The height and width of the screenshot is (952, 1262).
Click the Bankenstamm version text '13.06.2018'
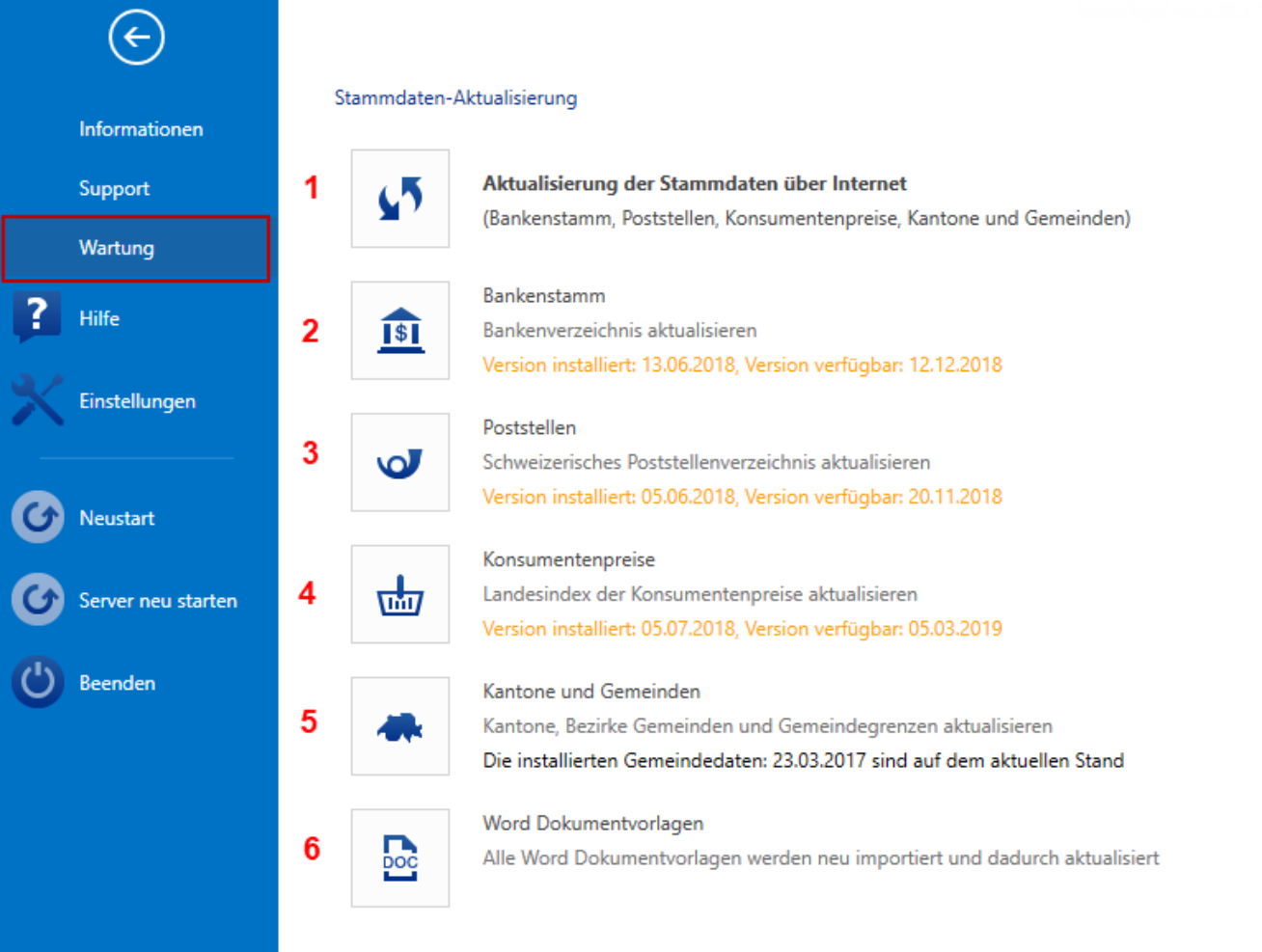[x=689, y=366]
